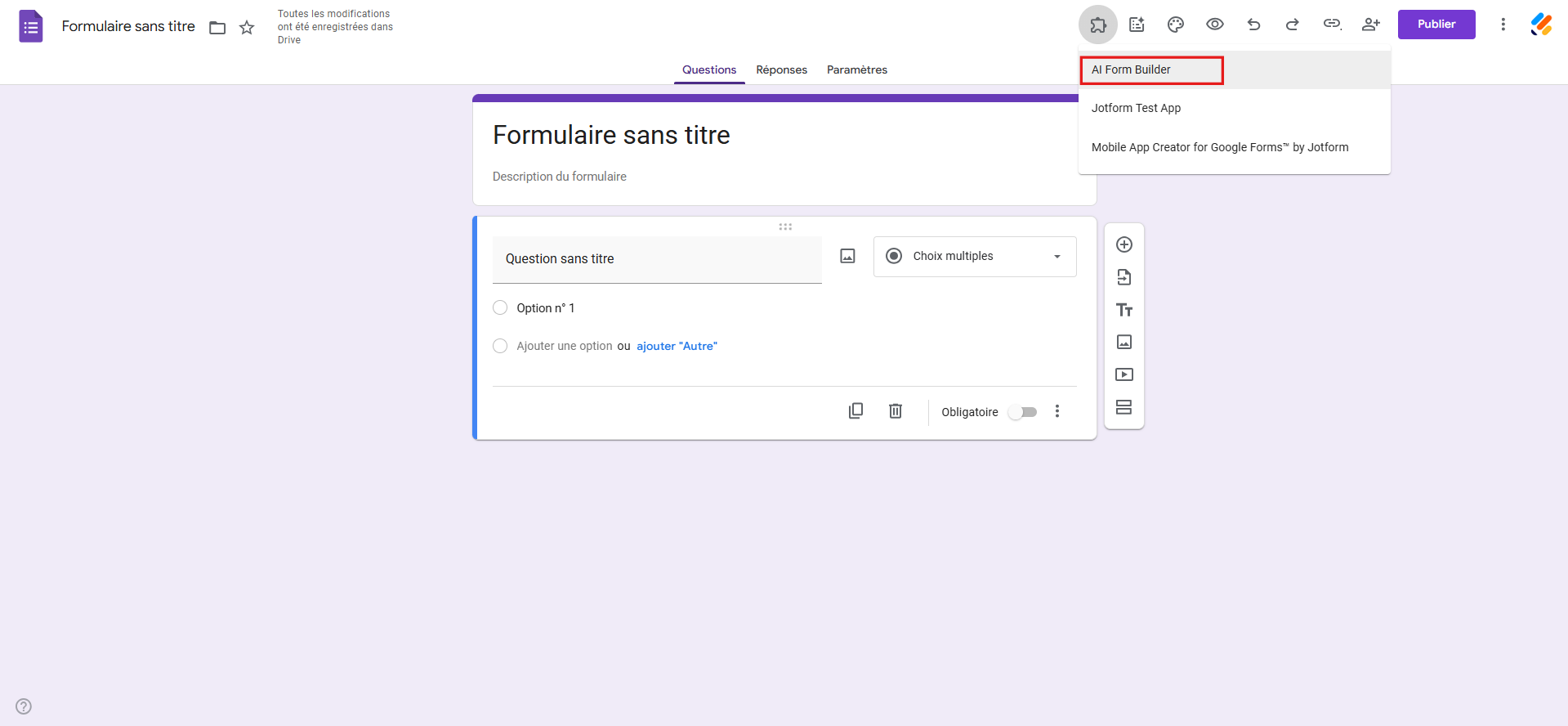Click Ajouter une option
Screen dimensions: 1568x726
[565, 346]
